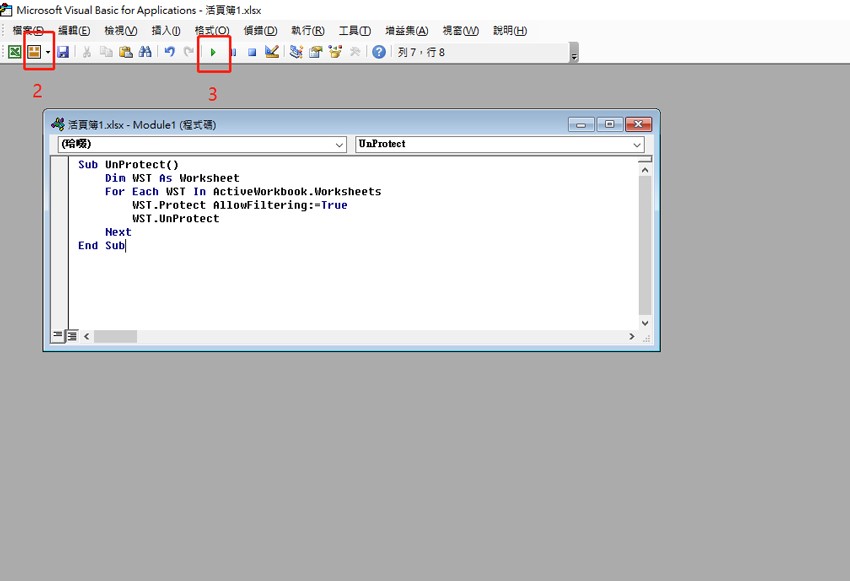The height and width of the screenshot is (581, 850).
Task: Toggle Design Mode icon in toolbar
Action: tap(272, 52)
